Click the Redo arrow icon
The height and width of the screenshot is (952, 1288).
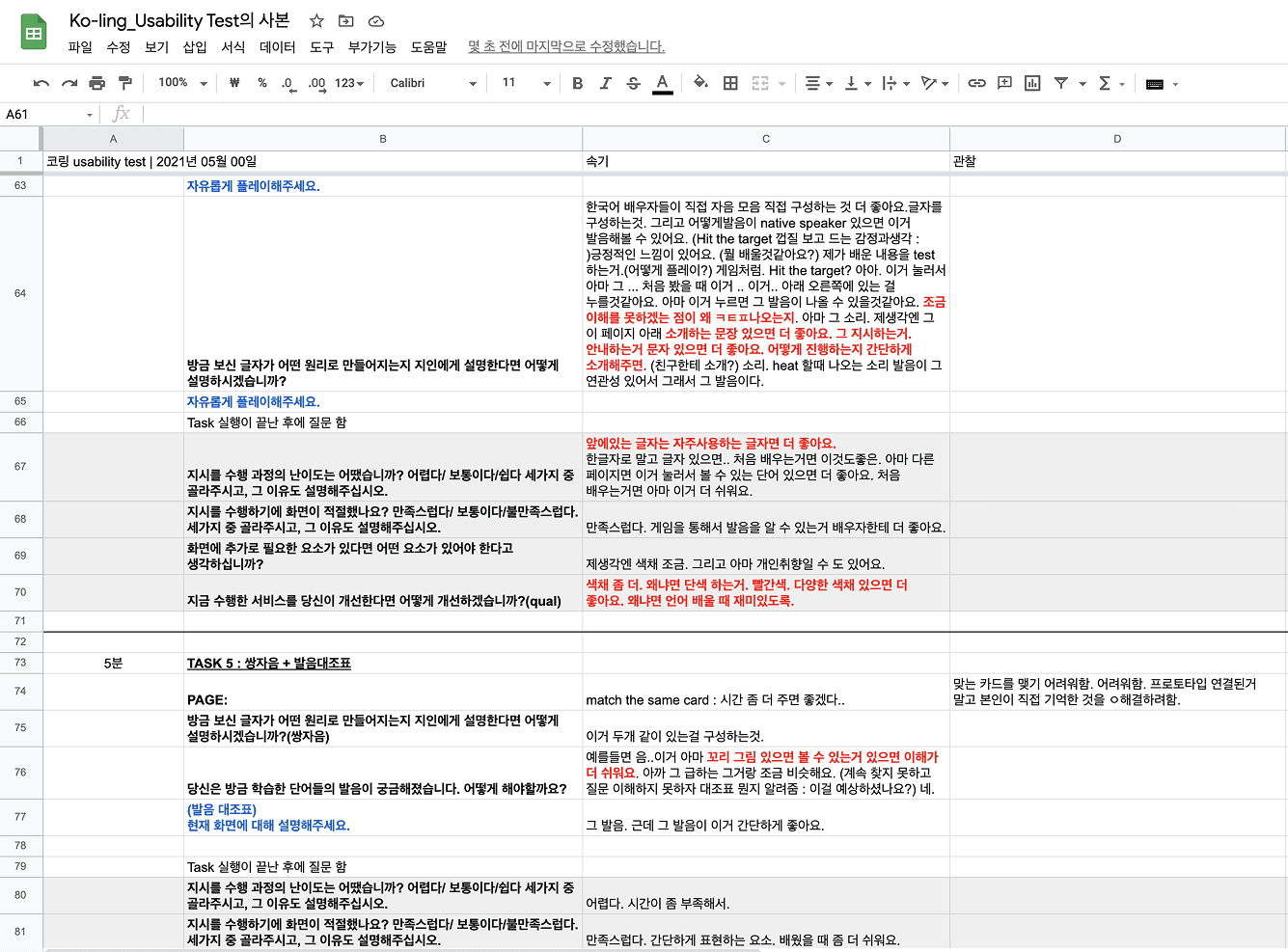tap(69, 84)
